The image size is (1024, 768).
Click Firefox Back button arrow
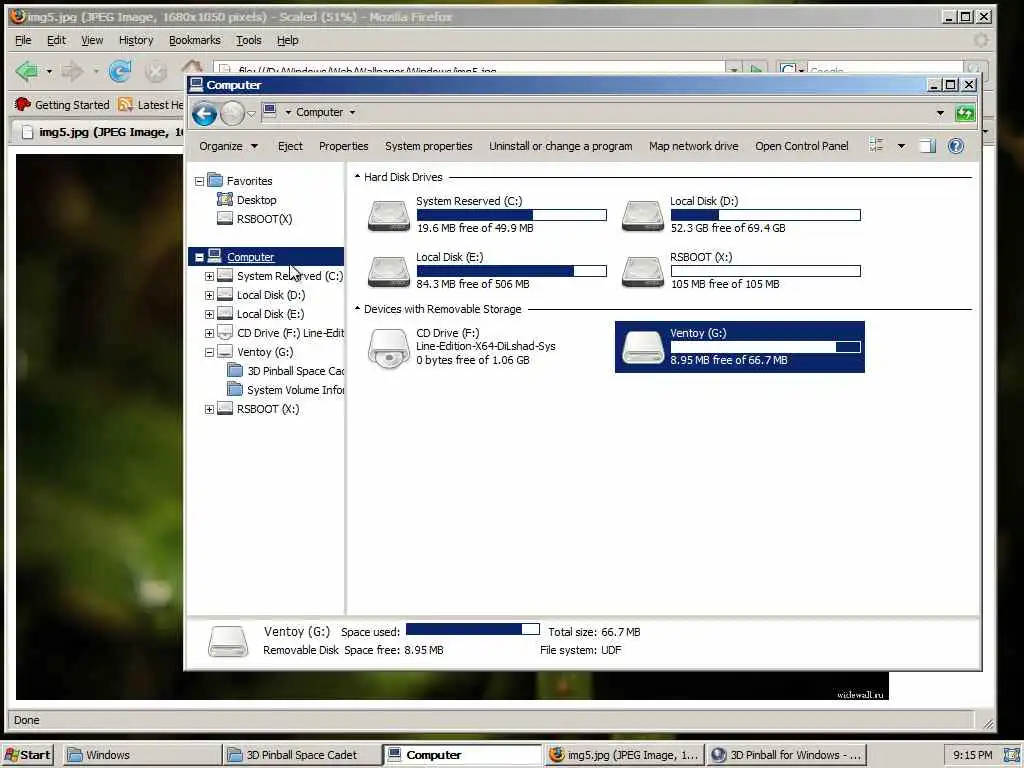click(27, 71)
